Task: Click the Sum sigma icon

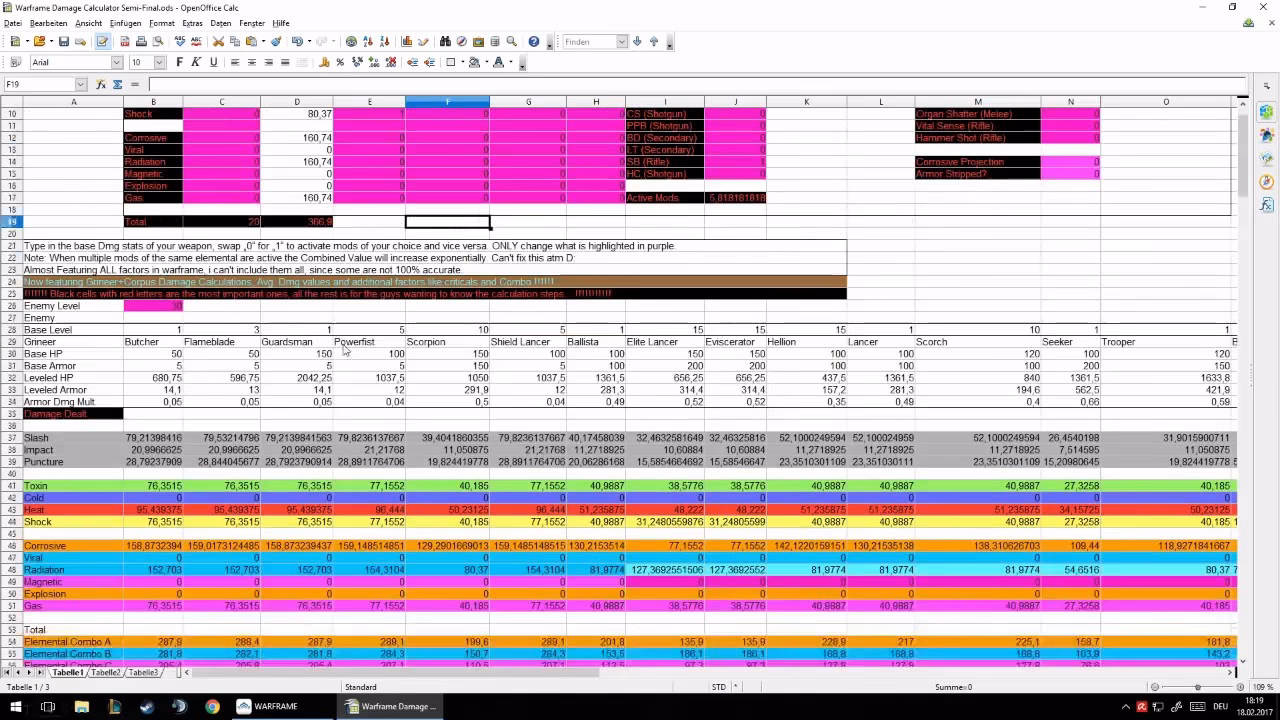Action: pos(117,85)
